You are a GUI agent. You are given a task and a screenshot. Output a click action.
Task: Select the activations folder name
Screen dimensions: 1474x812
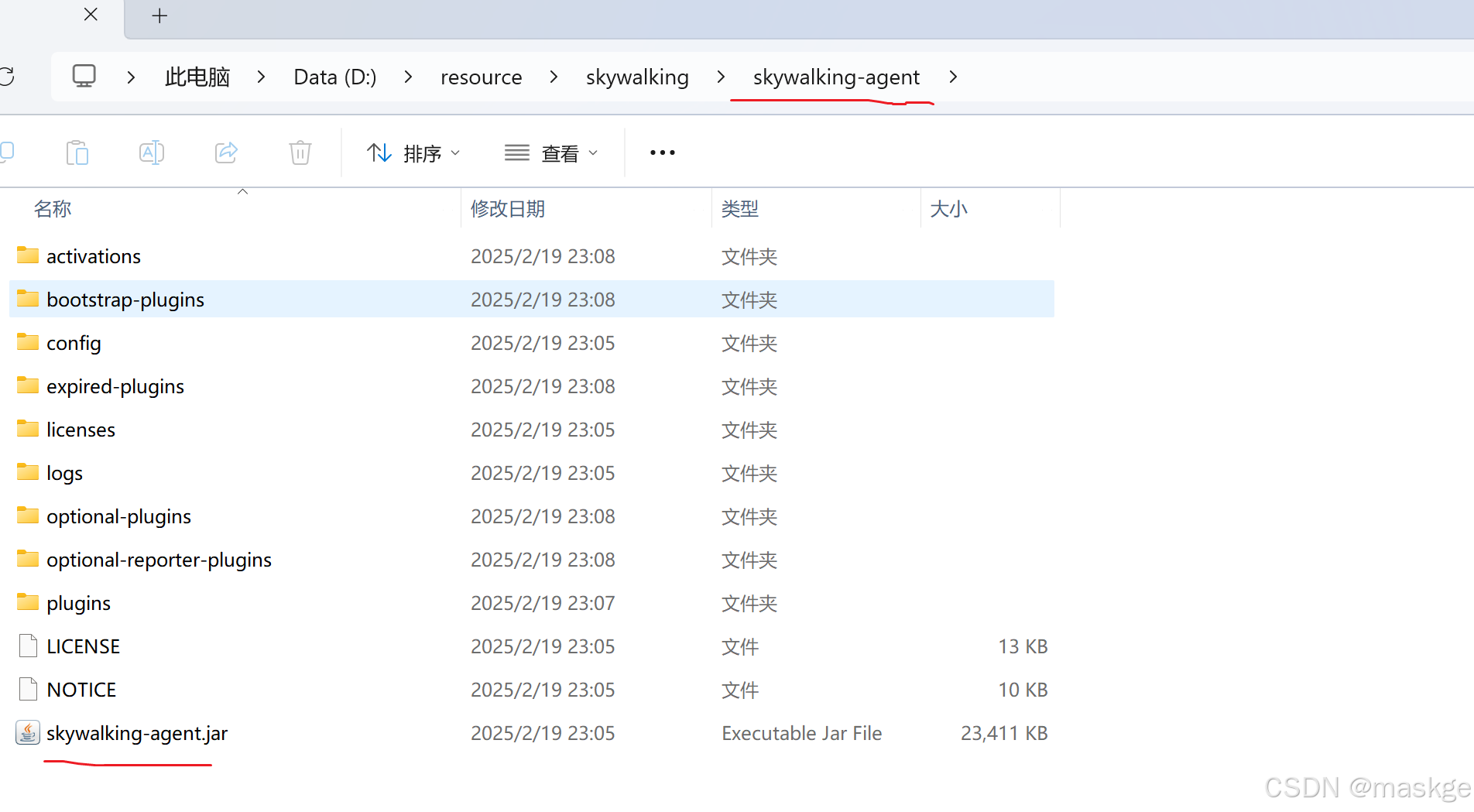(x=94, y=256)
